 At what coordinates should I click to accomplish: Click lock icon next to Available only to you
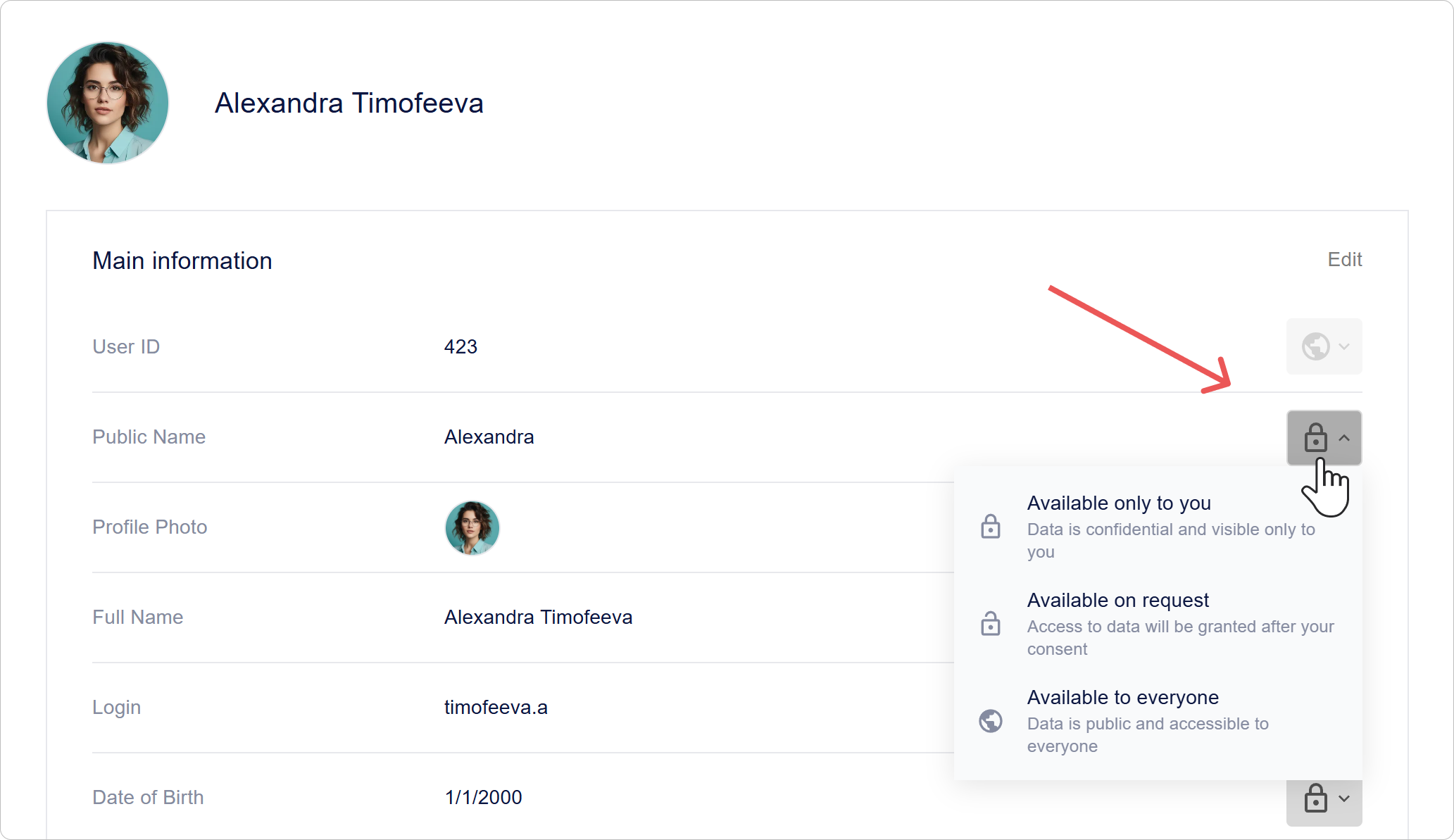tap(991, 526)
